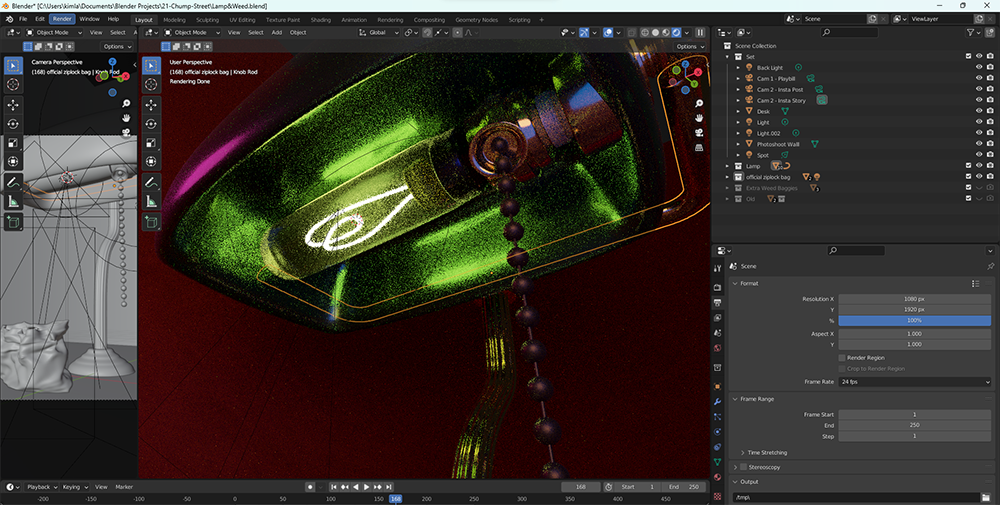Image resolution: width=1000 pixels, height=505 pixels.
Task: Open the outliner filter dropdown
Action: [973, 33]
